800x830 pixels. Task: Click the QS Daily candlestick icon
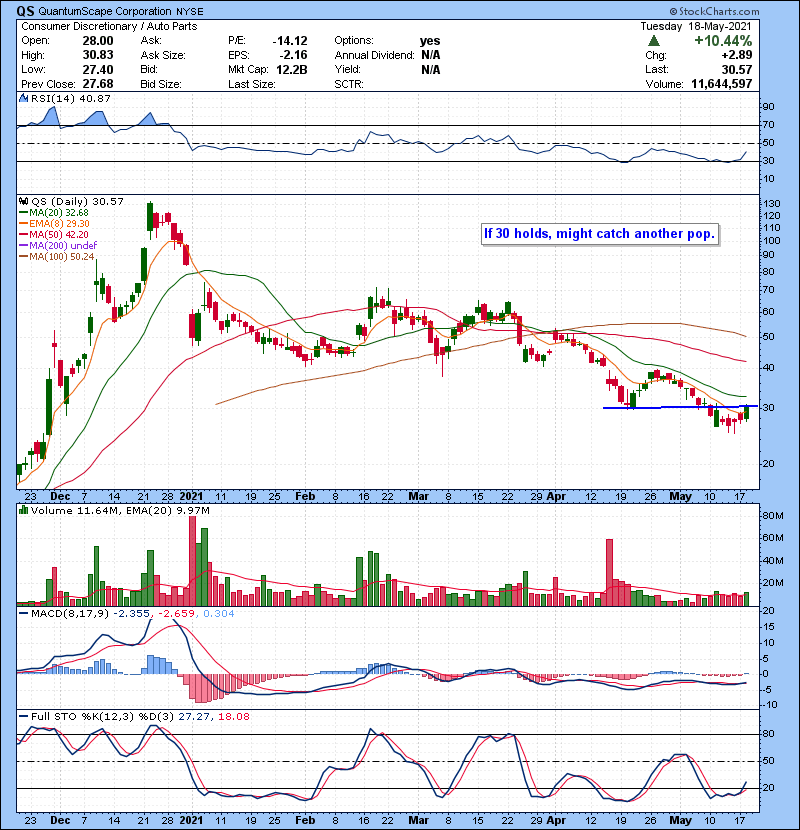tap(23, 201)
